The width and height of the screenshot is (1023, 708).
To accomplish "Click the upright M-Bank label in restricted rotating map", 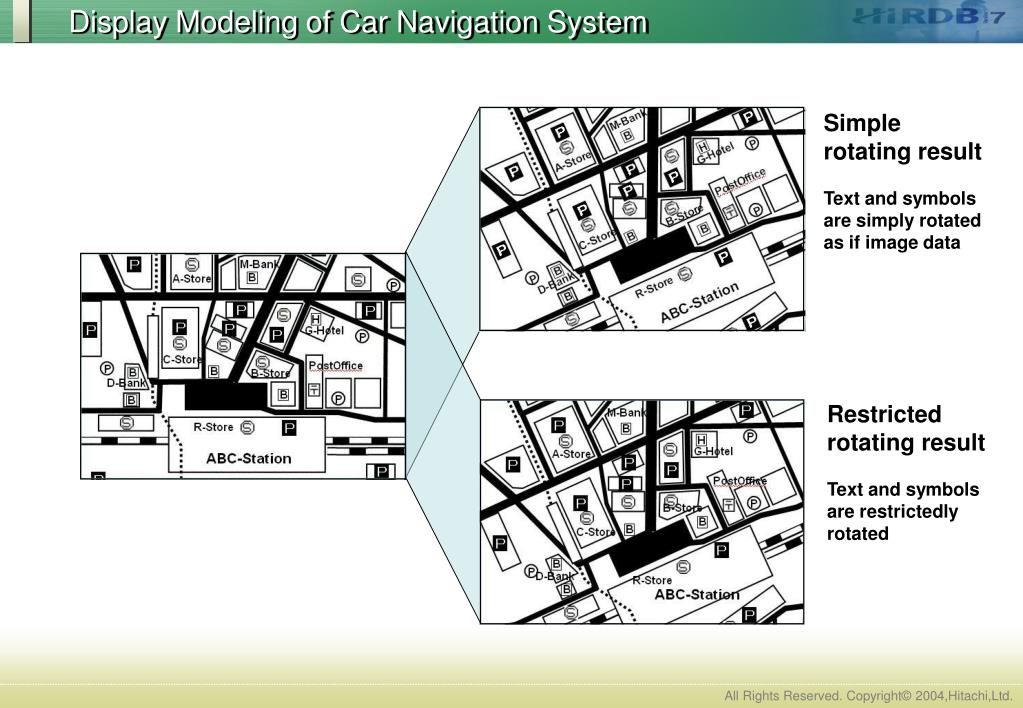I will [627, 412].
